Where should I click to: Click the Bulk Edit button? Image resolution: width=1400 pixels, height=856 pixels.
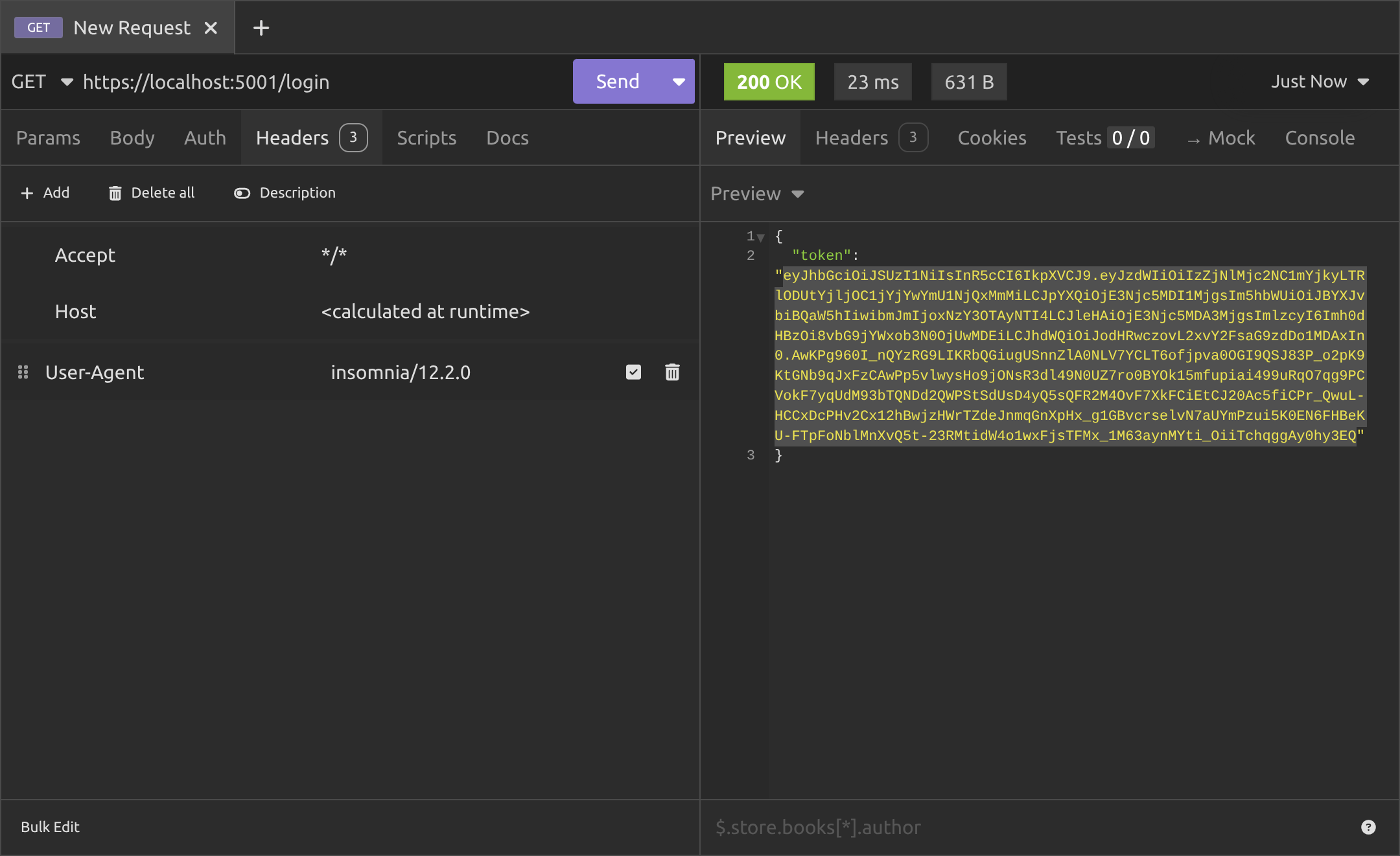pyautogui.click(x=50, y=827)
